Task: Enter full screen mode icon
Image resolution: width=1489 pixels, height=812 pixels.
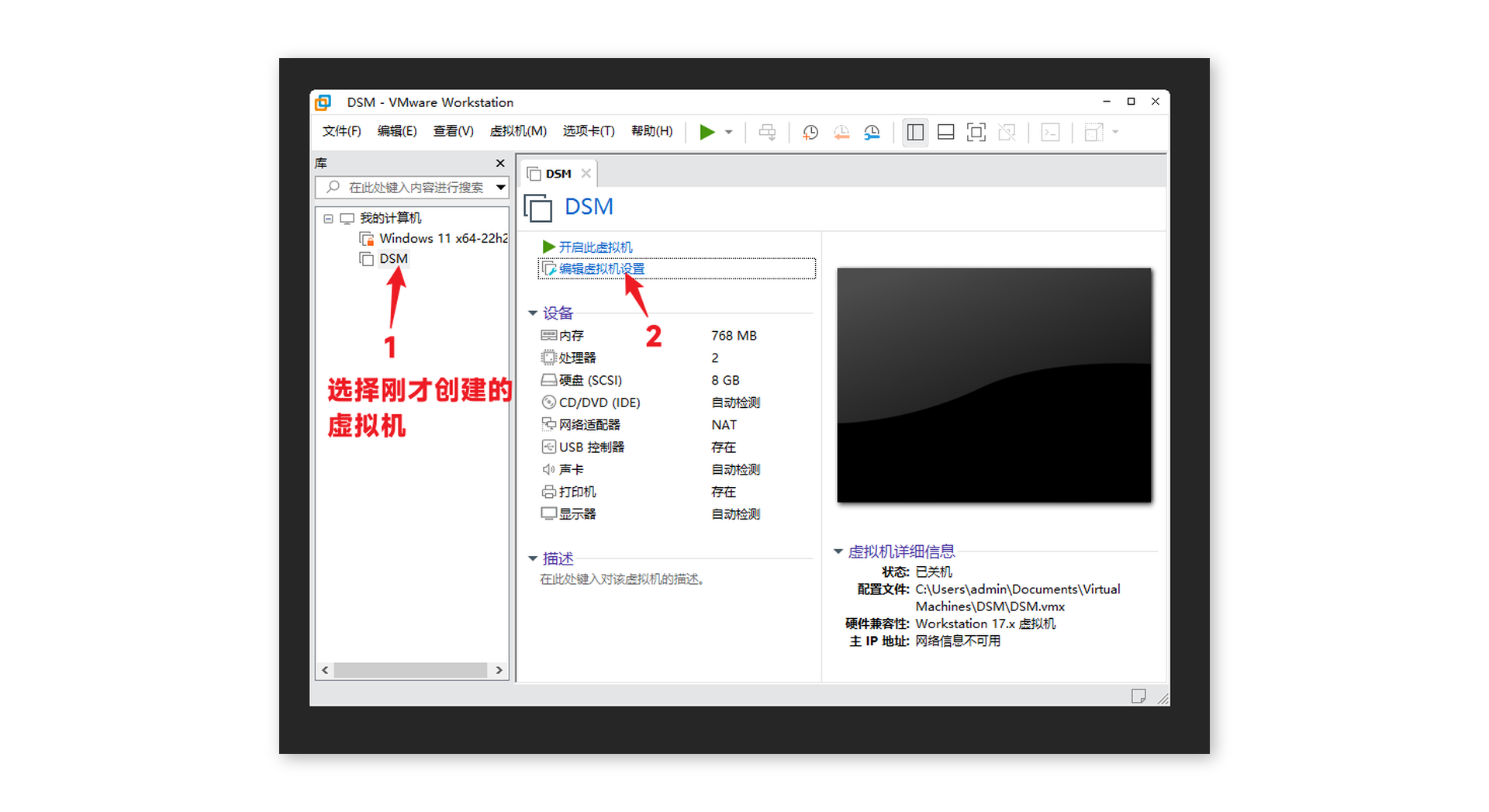Action: coord(976,132)
